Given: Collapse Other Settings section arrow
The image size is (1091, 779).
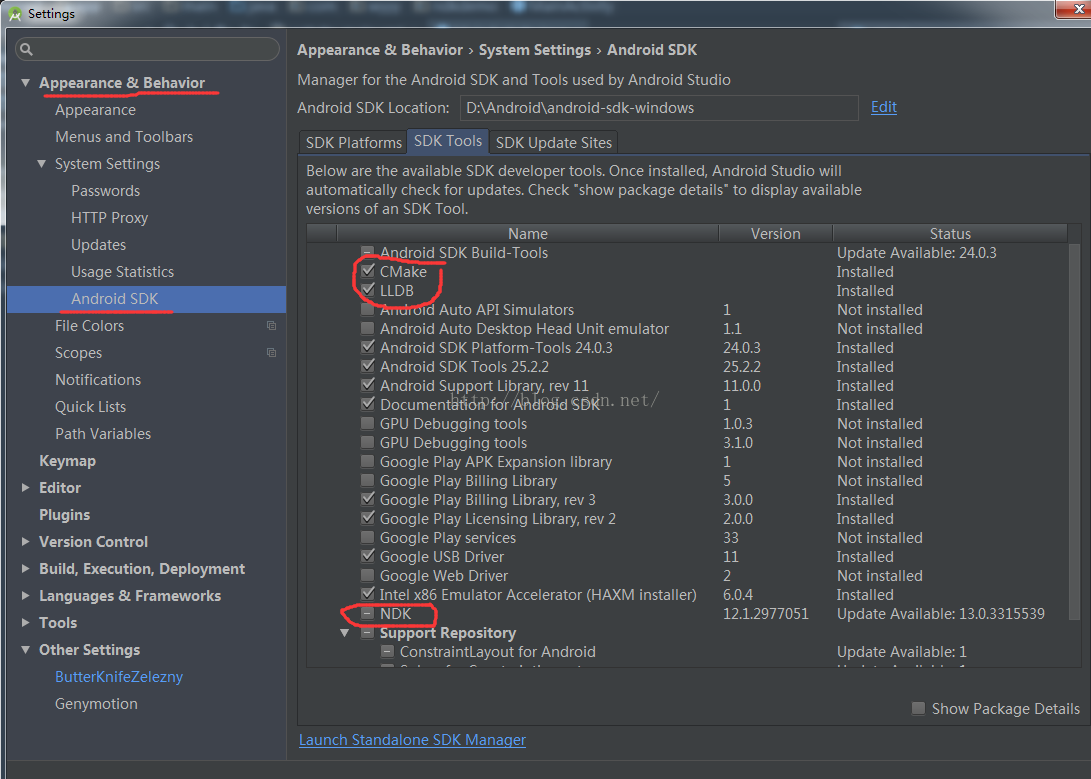Looking at the screenshot, I should coord(26,650).
